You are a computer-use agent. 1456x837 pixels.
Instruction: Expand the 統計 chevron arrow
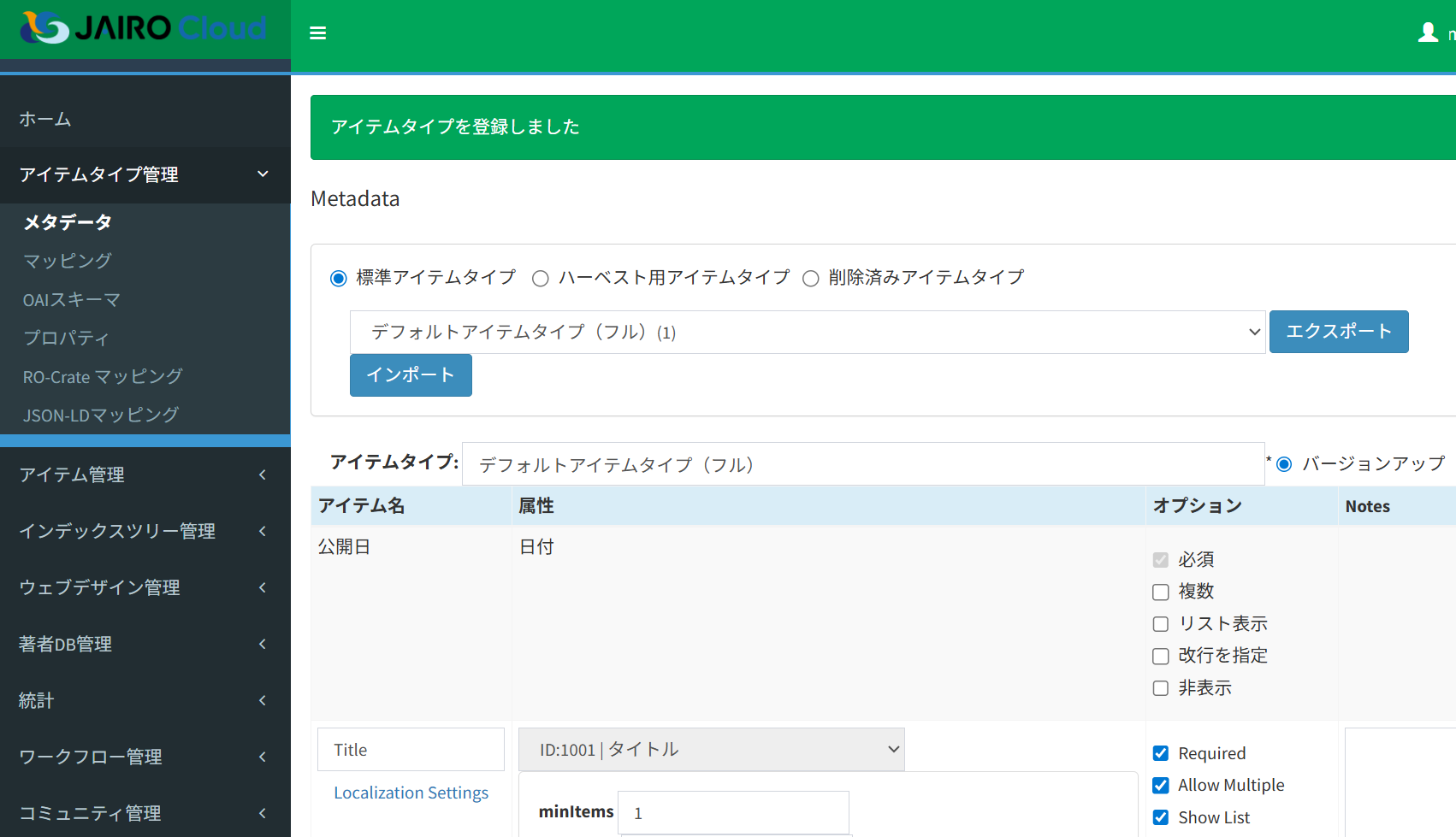point(263,700)
